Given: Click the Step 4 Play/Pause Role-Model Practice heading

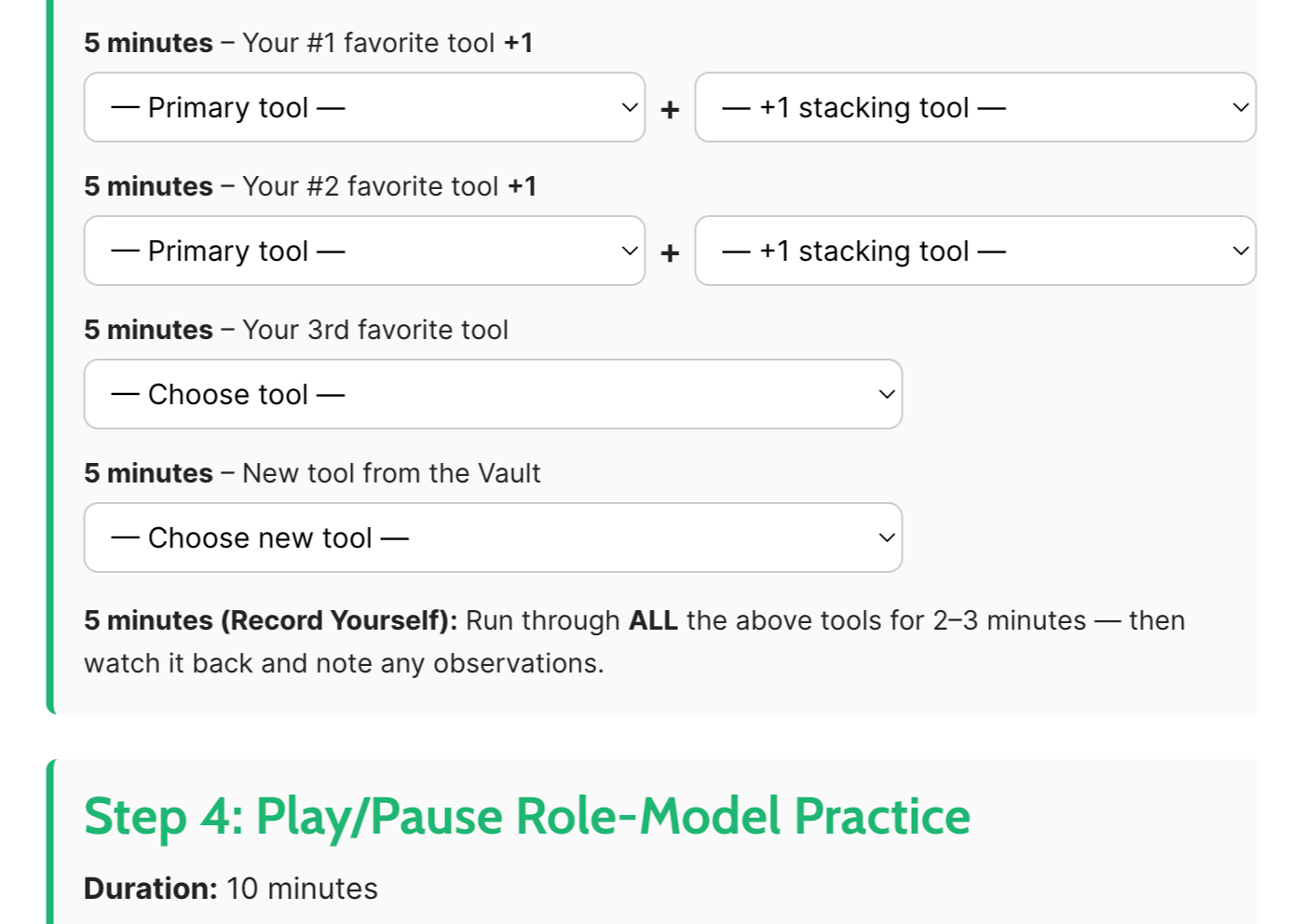Looking at the screenshot, I should [x=526, y=817].
